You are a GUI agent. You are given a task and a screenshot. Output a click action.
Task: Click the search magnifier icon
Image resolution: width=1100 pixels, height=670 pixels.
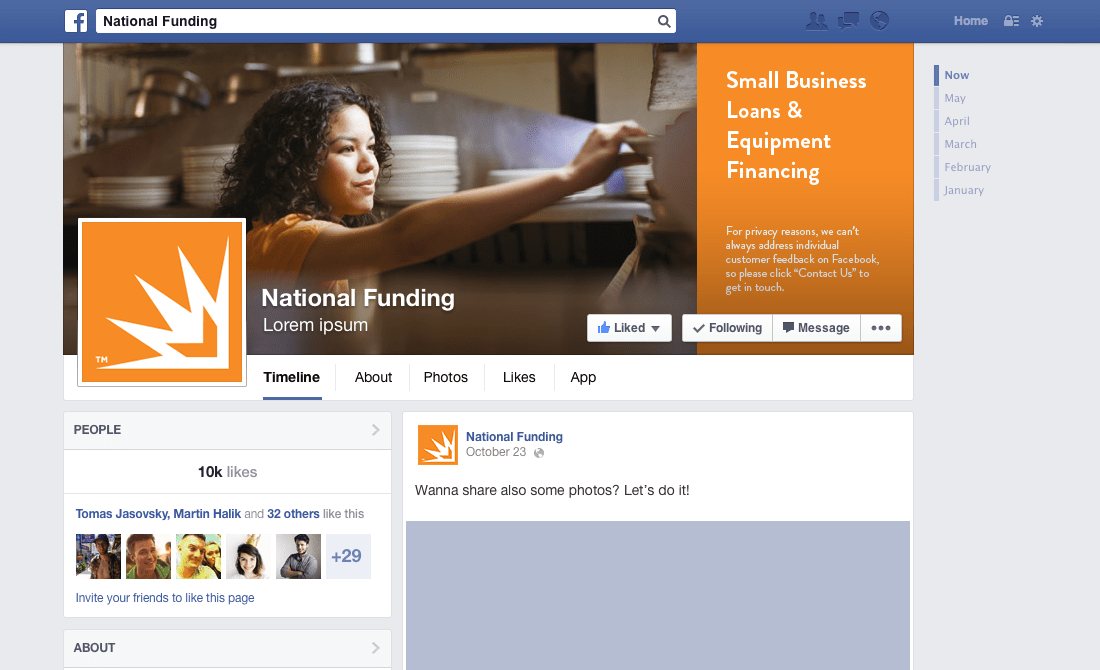click(664, 21)
